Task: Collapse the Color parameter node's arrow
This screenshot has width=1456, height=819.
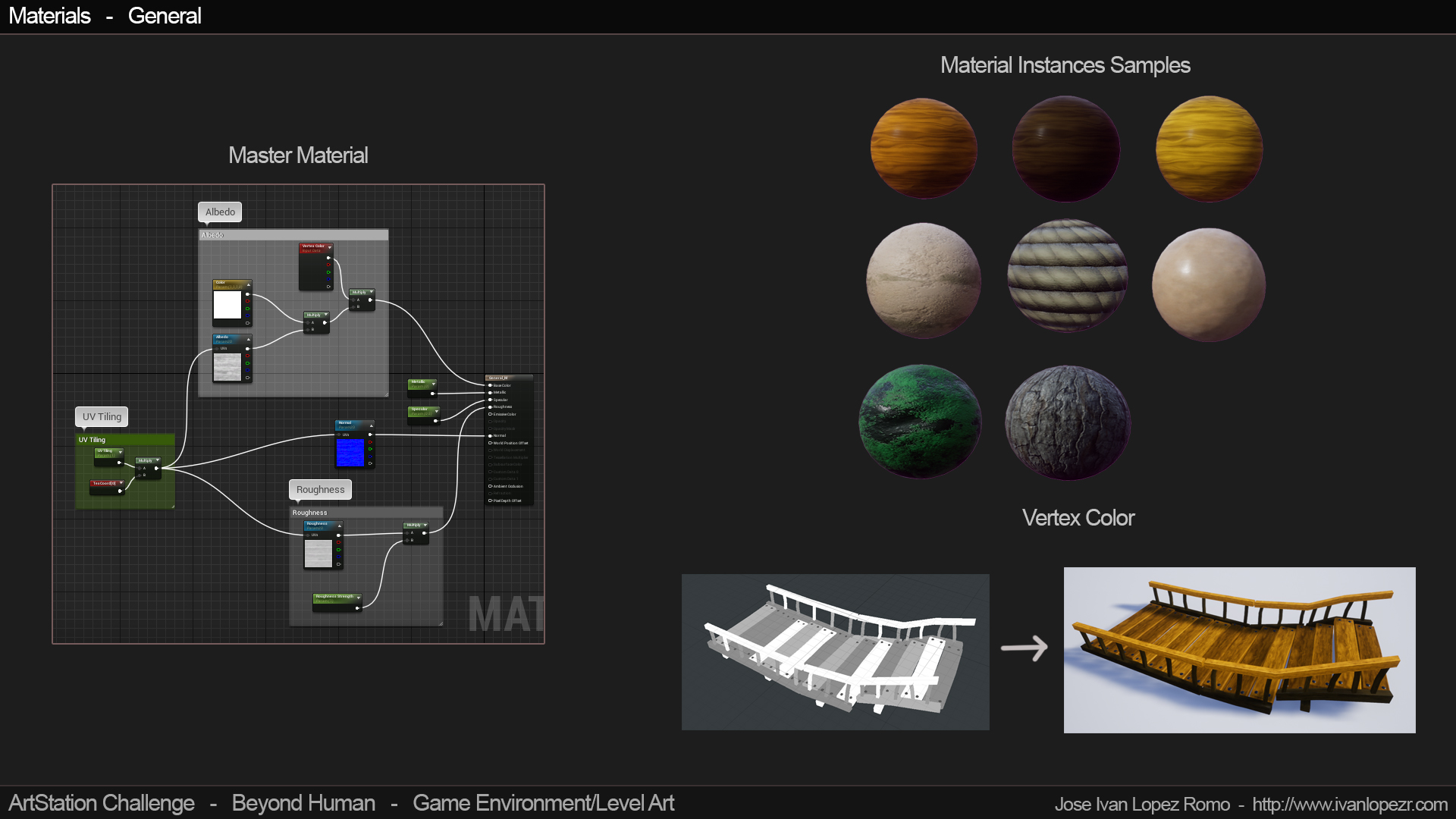Action: [x=248, y=284]
